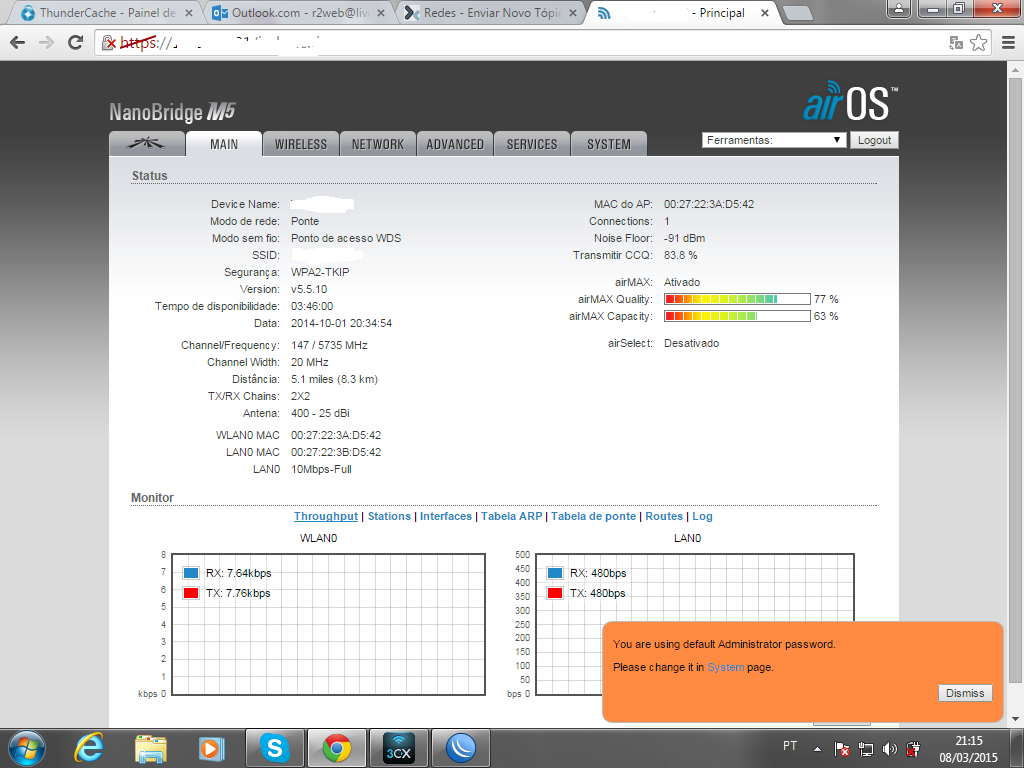
Task: Open the Routes monitor link
Action: click(x=664, y=516)
